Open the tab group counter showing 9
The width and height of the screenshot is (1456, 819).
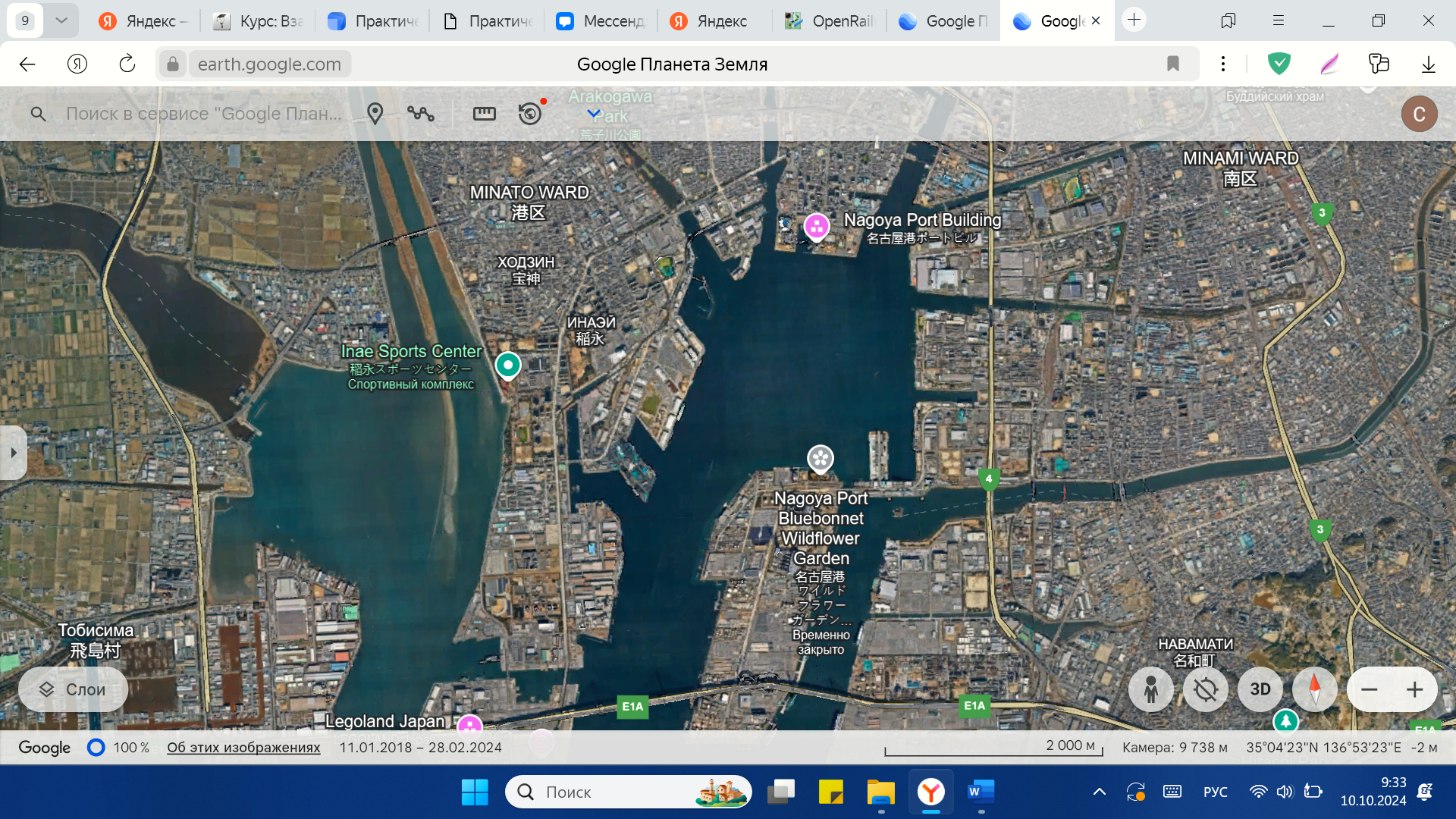click(x=25, y=20)
